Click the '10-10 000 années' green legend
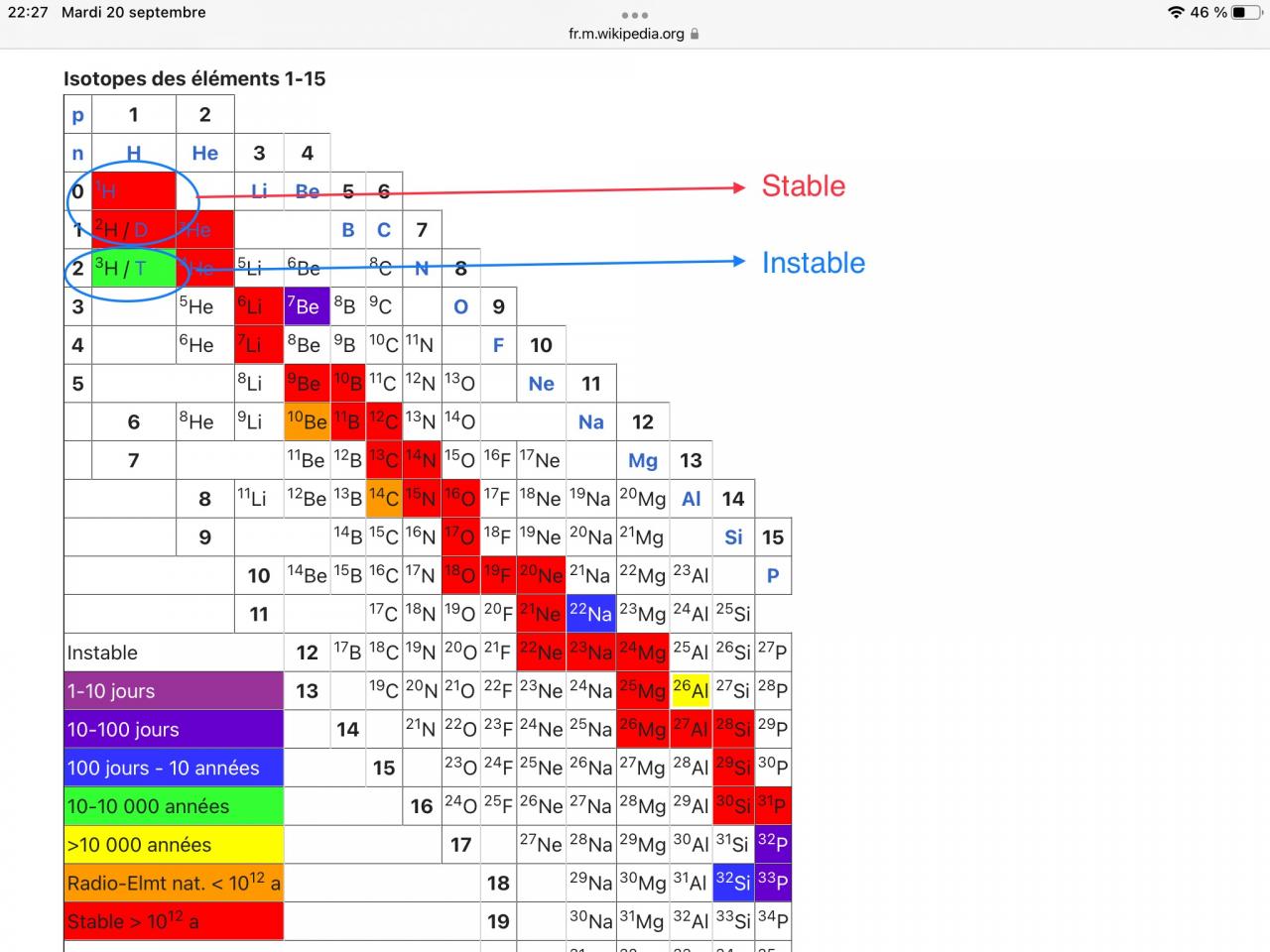The width and height of the screenshot is (1270, 952). click(174, 806)
